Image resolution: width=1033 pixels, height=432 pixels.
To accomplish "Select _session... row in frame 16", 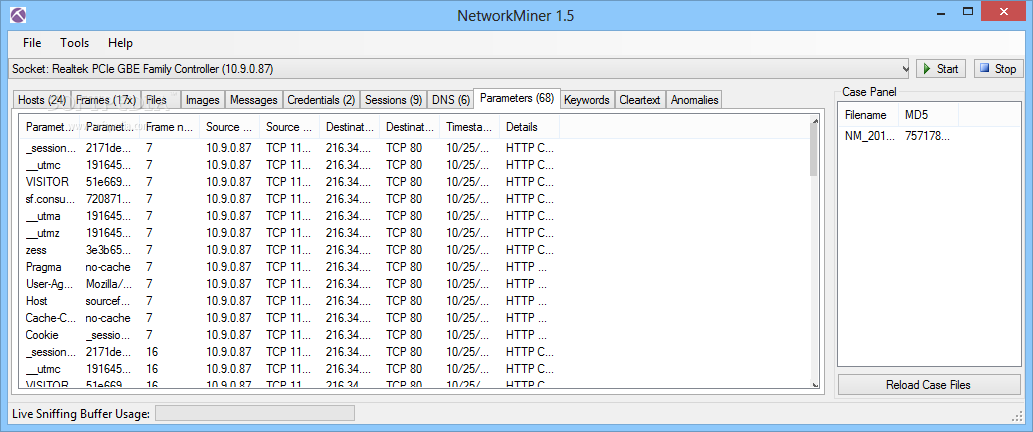I will tap(289, 352).
